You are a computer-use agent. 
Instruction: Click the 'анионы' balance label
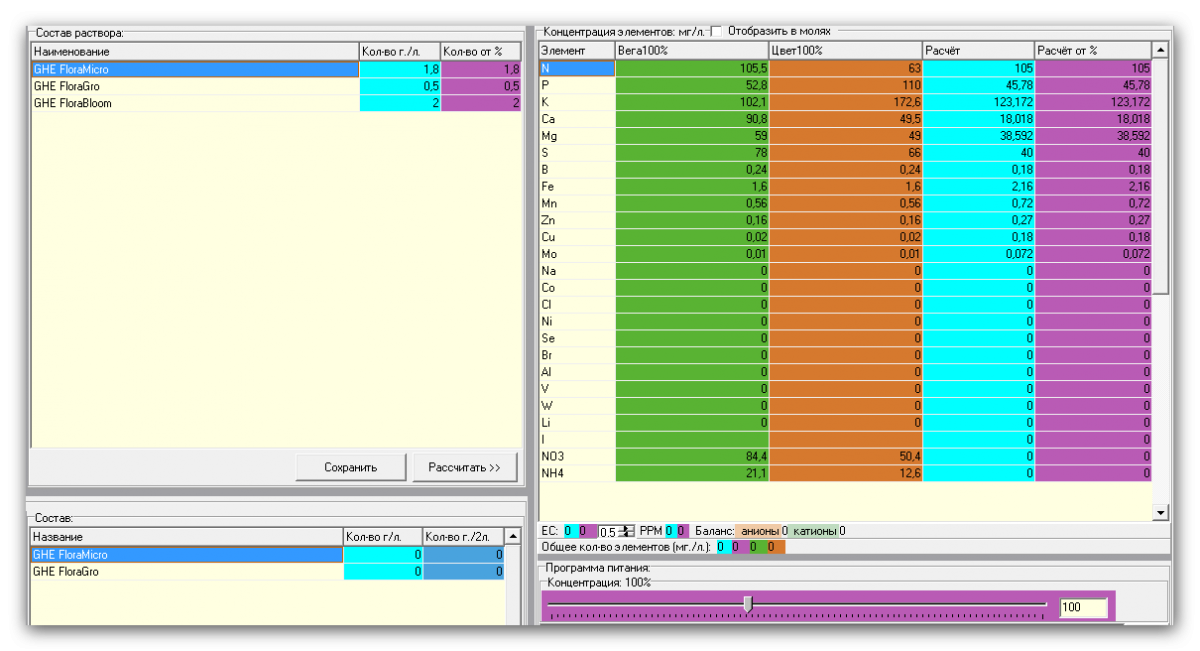pyautogui.click(x=760, y=531)
